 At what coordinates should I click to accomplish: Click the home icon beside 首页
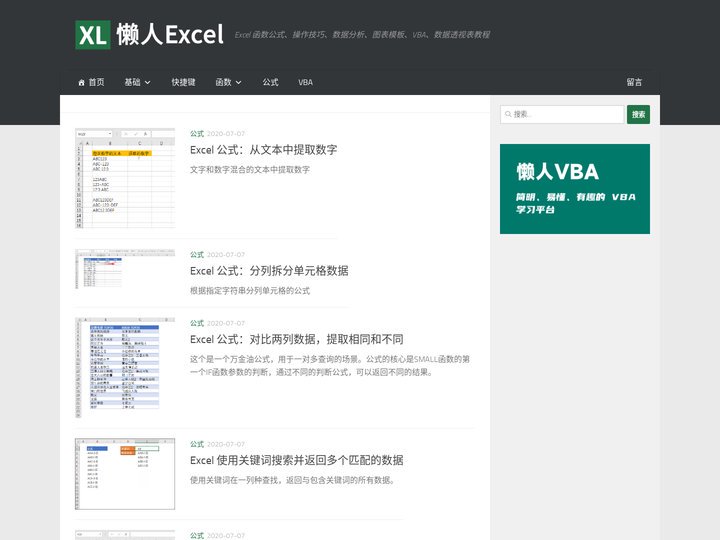click(81, 83)
